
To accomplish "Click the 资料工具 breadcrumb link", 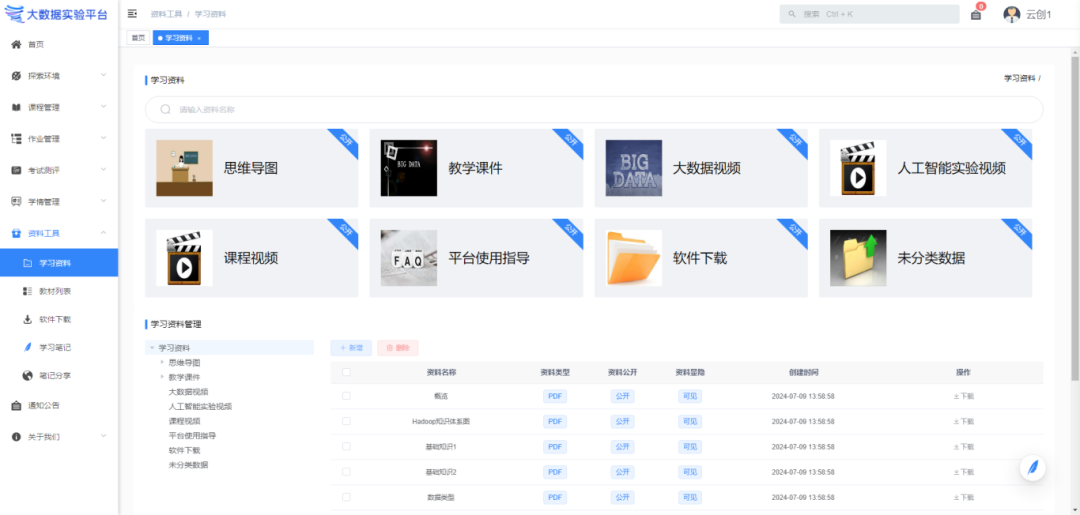I will pos(166,14).
